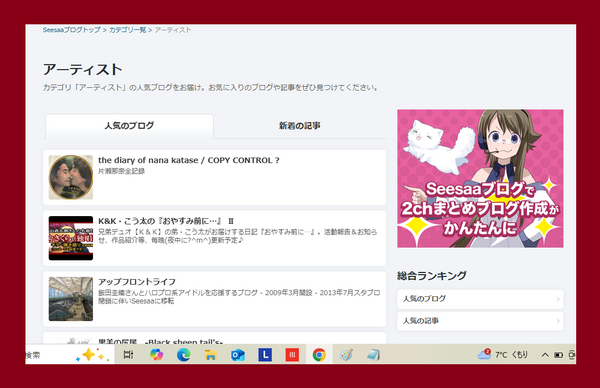Open the weather widget showing 7°C くもり

tap(503, 355)
